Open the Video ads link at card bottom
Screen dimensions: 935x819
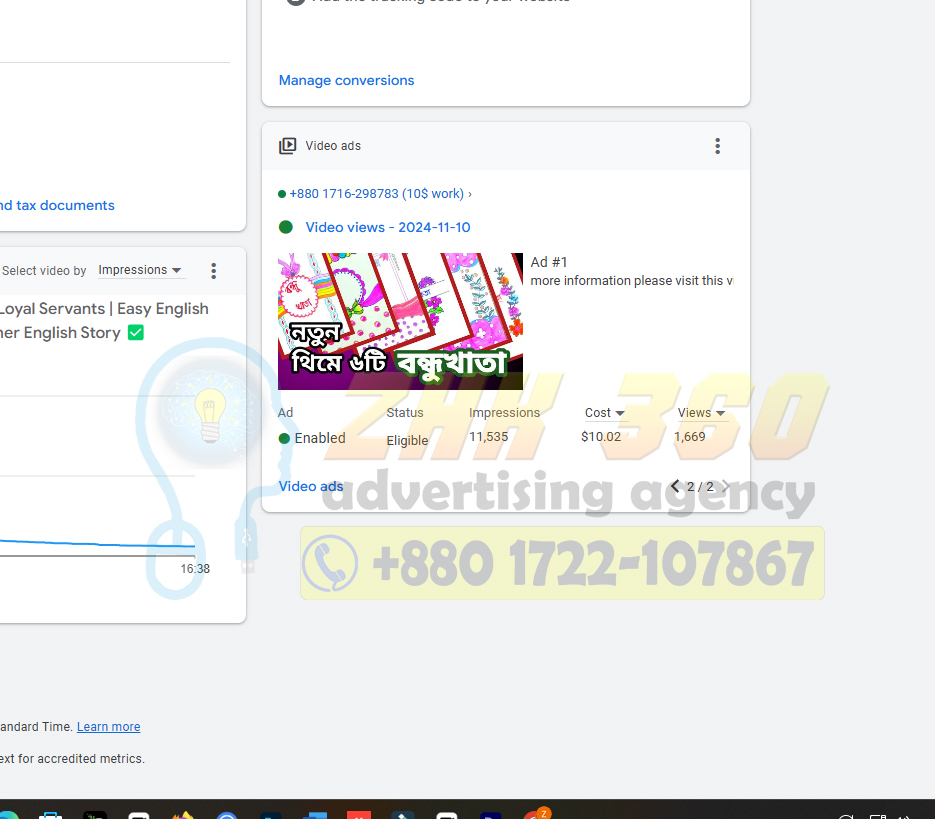311,486
